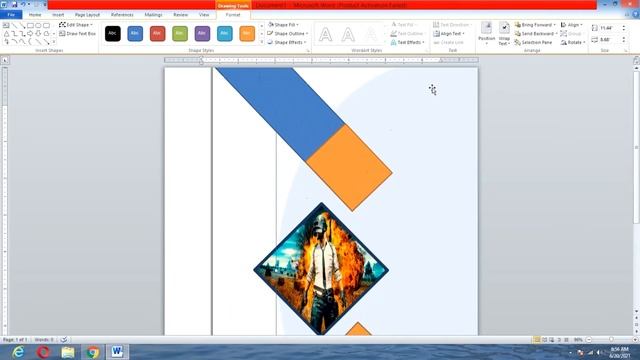Adjust the shape width spinner
The height and width of the screenshot is (360, 640).
pos(624,40)
